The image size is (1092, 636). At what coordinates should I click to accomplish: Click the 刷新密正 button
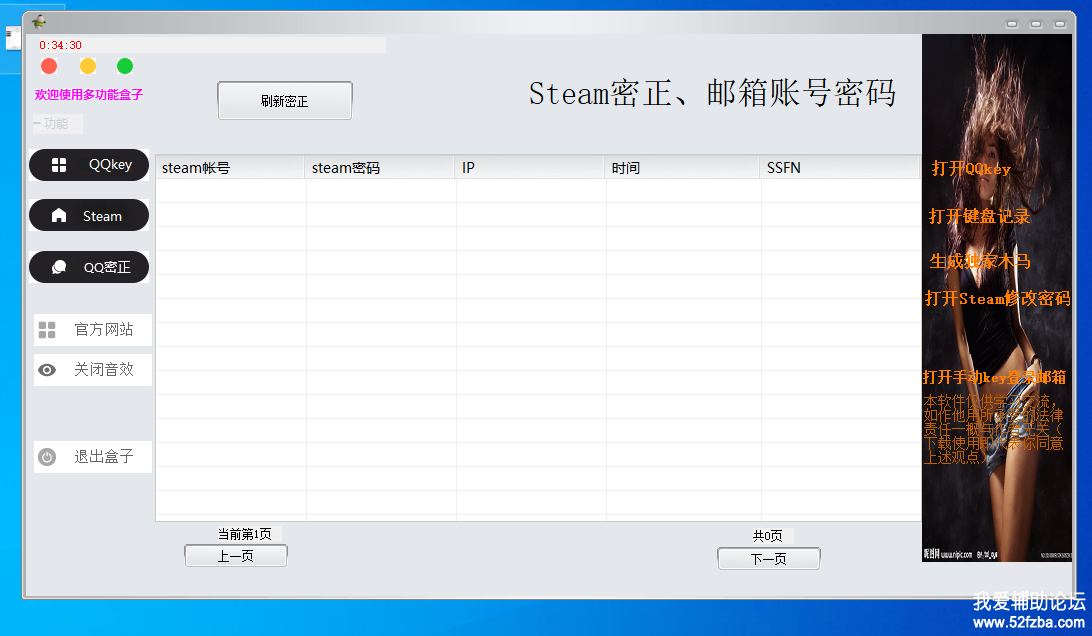tap(285, 101)
